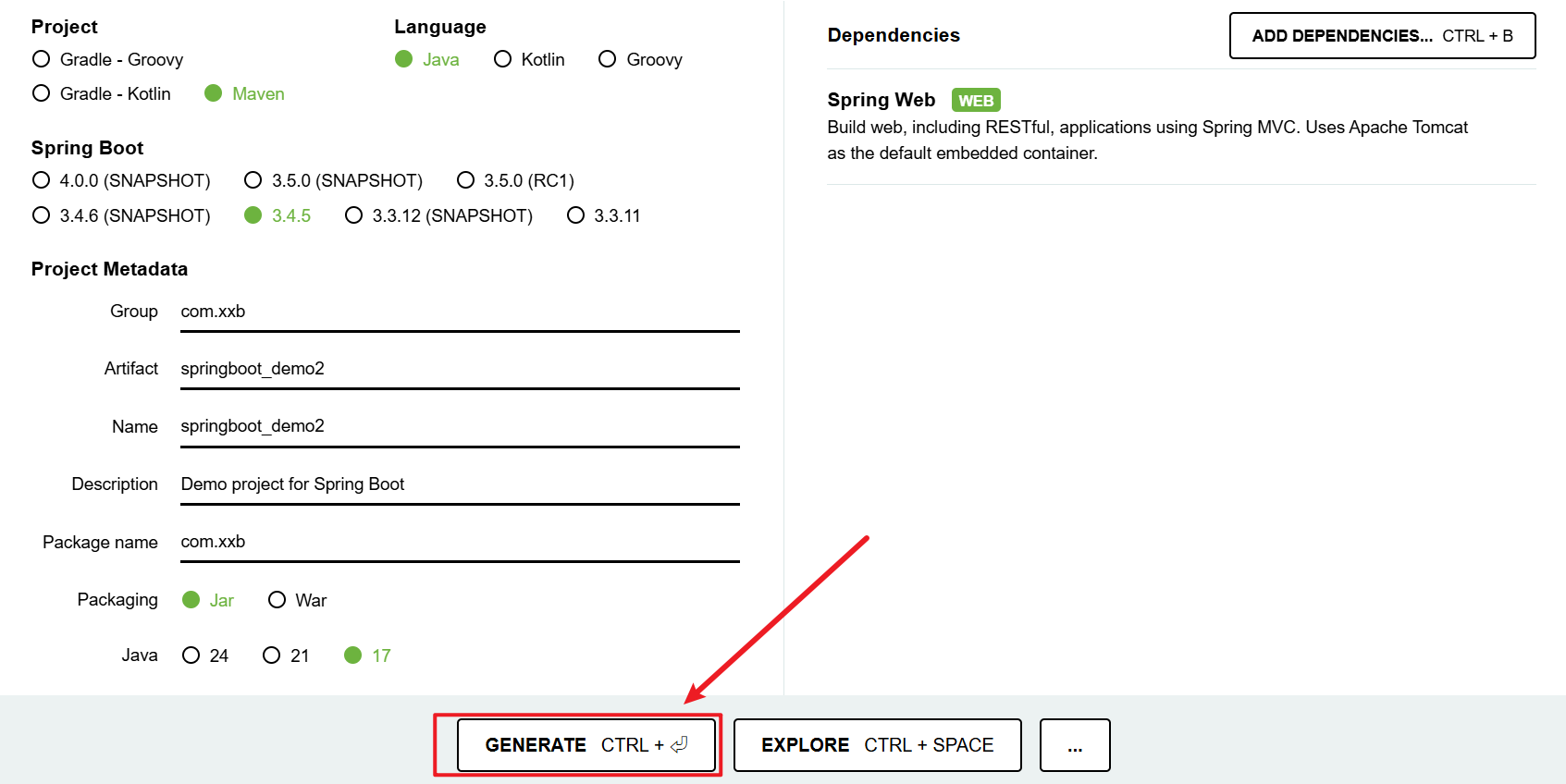1566x784 pixels.
Task: Choose Groovy language option
Action: click(640, 59)
